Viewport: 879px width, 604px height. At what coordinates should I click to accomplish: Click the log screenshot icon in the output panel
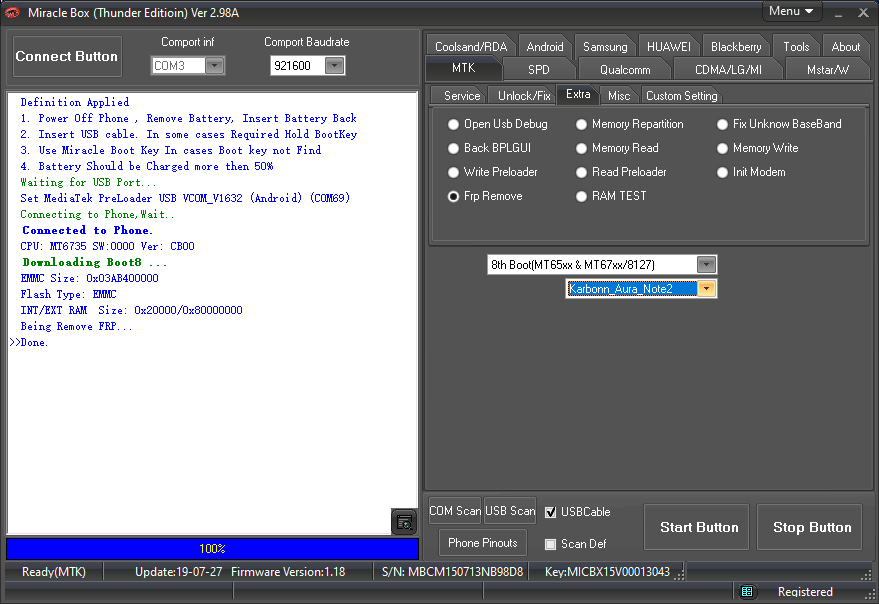pyautogui.click(x=404, y=522)
